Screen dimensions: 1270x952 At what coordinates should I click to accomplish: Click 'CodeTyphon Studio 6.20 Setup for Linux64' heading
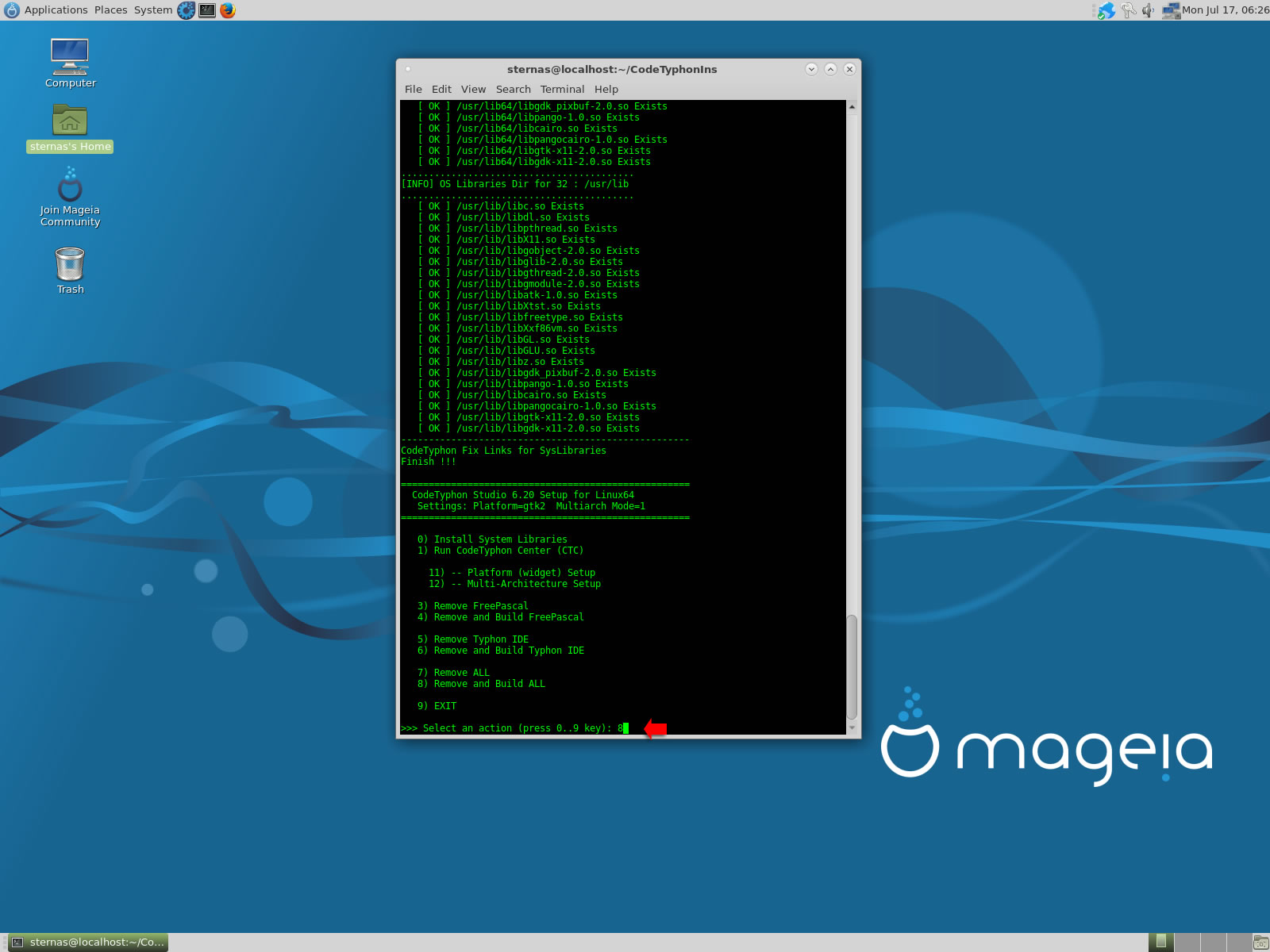(x=523, y=495)
